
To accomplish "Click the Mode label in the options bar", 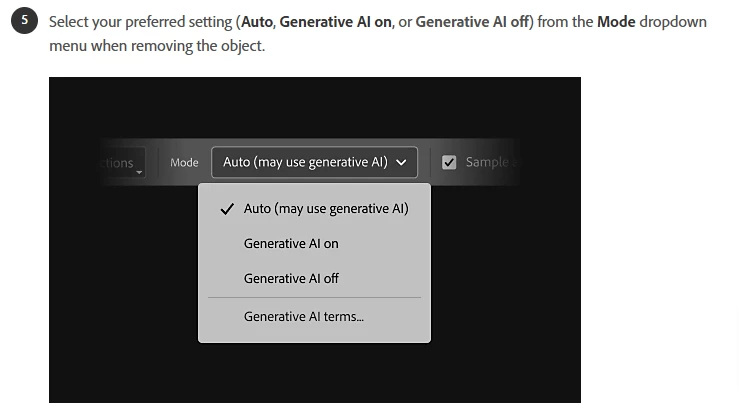I will (184, 162).
